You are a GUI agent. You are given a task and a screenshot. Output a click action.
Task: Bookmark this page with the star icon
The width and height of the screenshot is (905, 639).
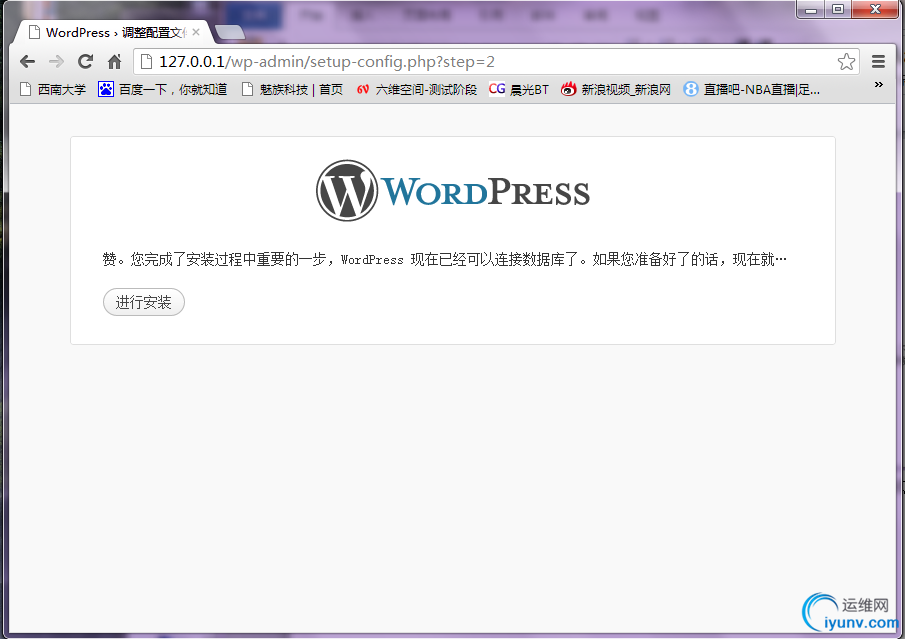[x=846, y=61]
